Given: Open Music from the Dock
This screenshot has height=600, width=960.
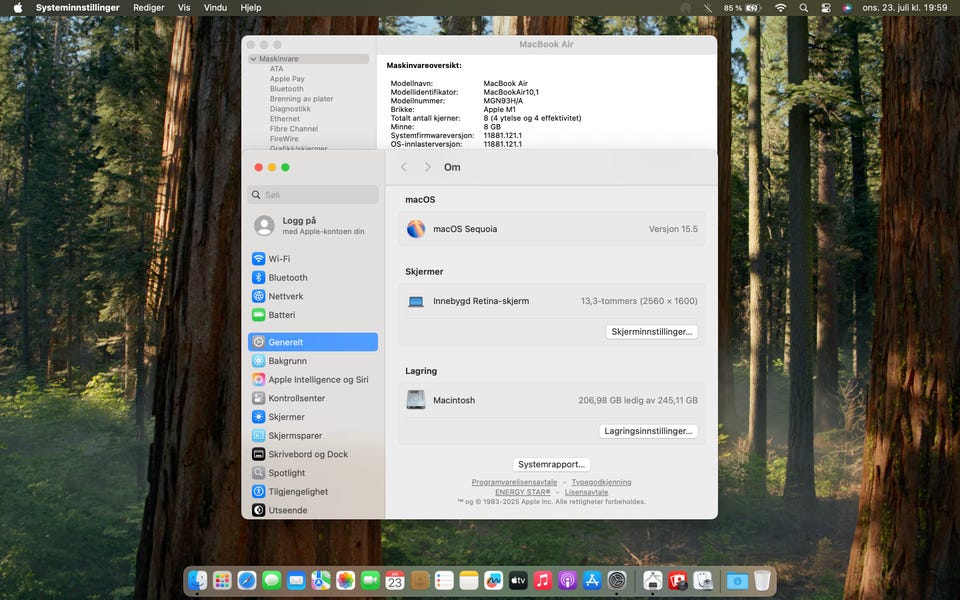Looking at the screenshot, I should point(542,580).
